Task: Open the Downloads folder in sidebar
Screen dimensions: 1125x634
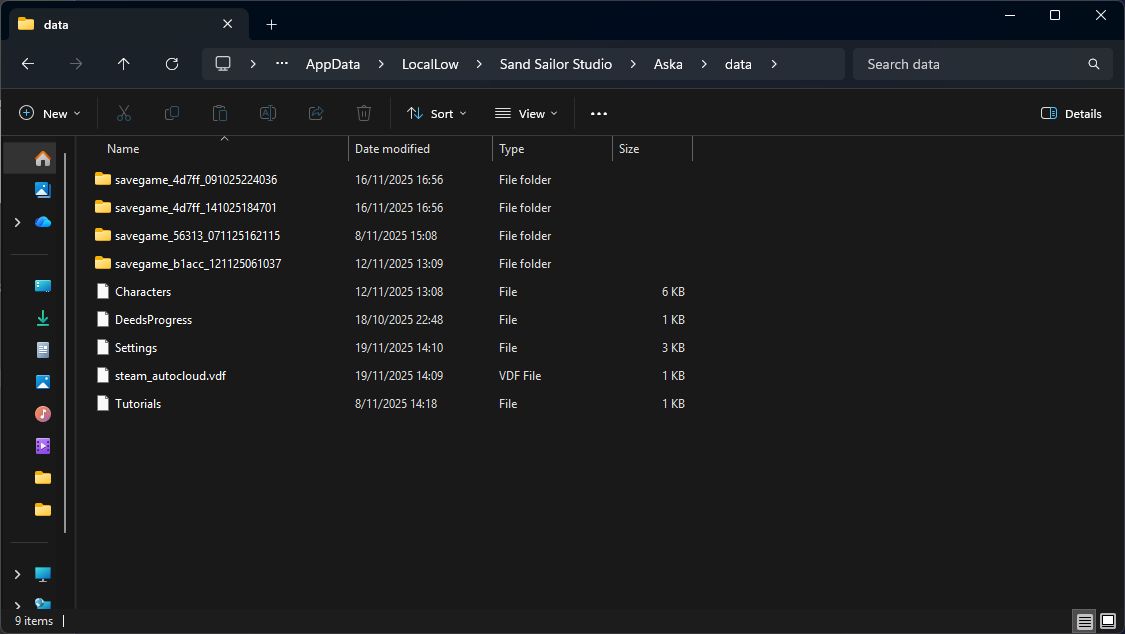Action: tap(42, 318)
